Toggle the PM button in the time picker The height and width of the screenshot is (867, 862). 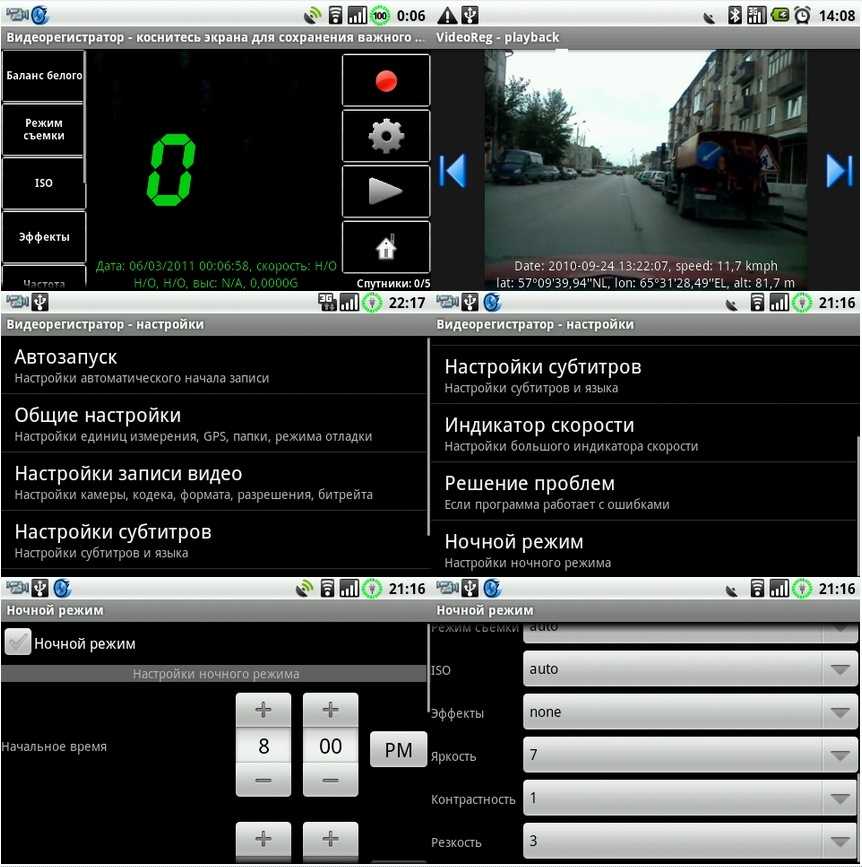coord(398,750)
